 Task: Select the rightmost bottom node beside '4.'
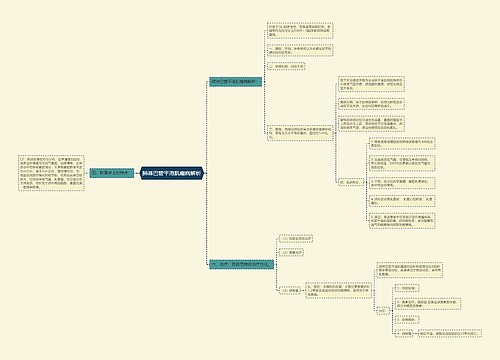coord(450,333)
